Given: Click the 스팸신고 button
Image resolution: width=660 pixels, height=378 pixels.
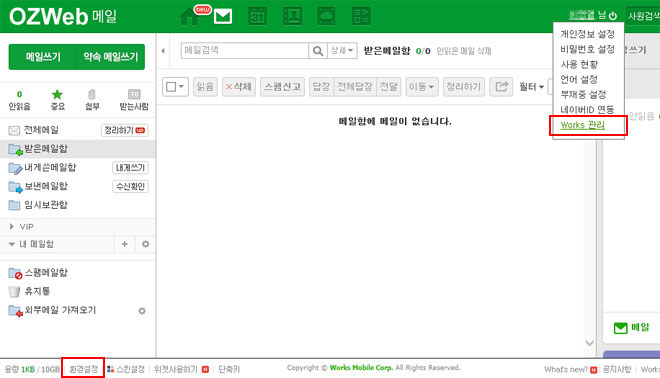Looking at the screenshot, I should [282, 87].
